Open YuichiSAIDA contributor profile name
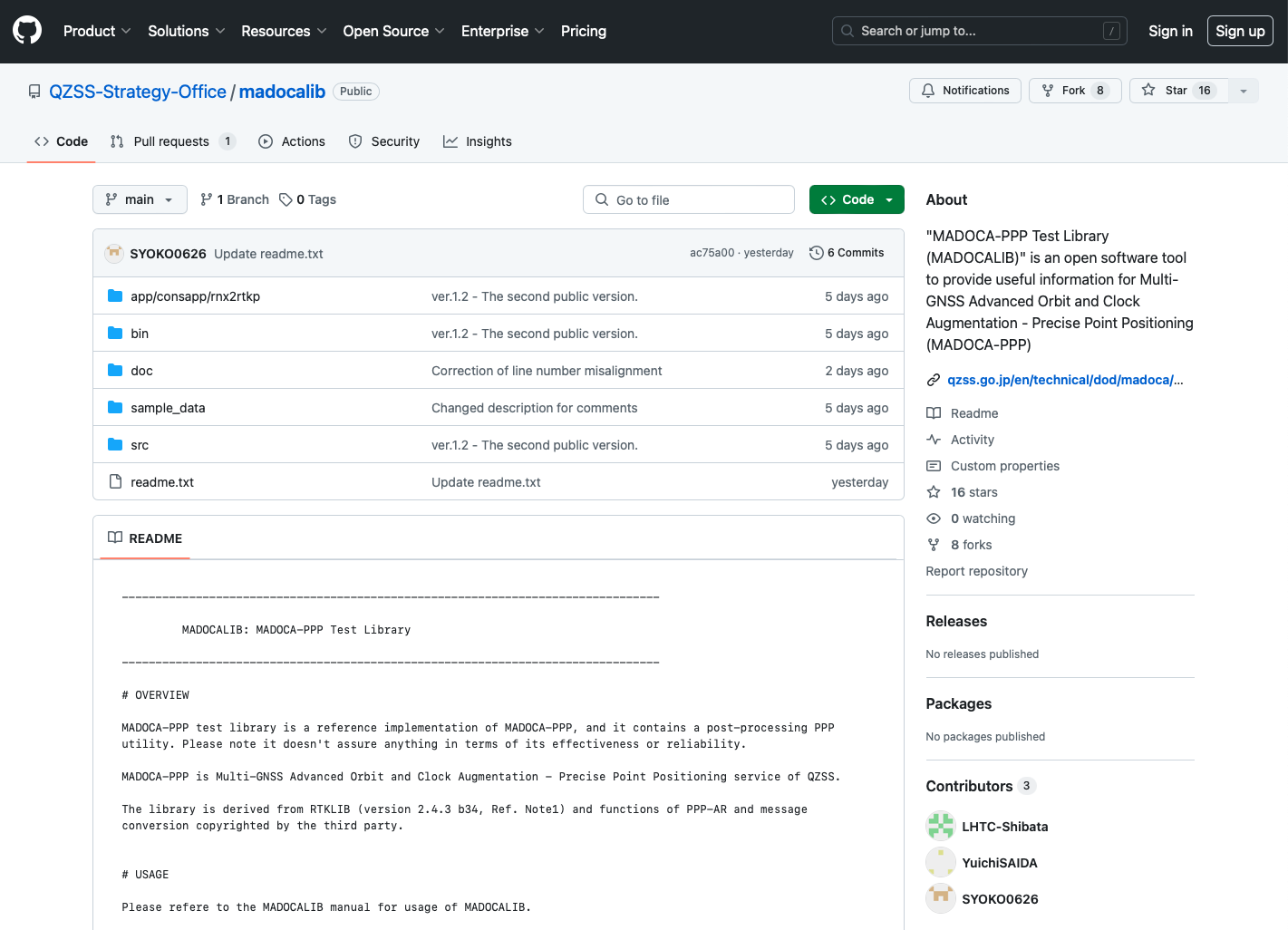Image resolution: width=1288 pixels, height=930 pixels. pos(1000,863)
